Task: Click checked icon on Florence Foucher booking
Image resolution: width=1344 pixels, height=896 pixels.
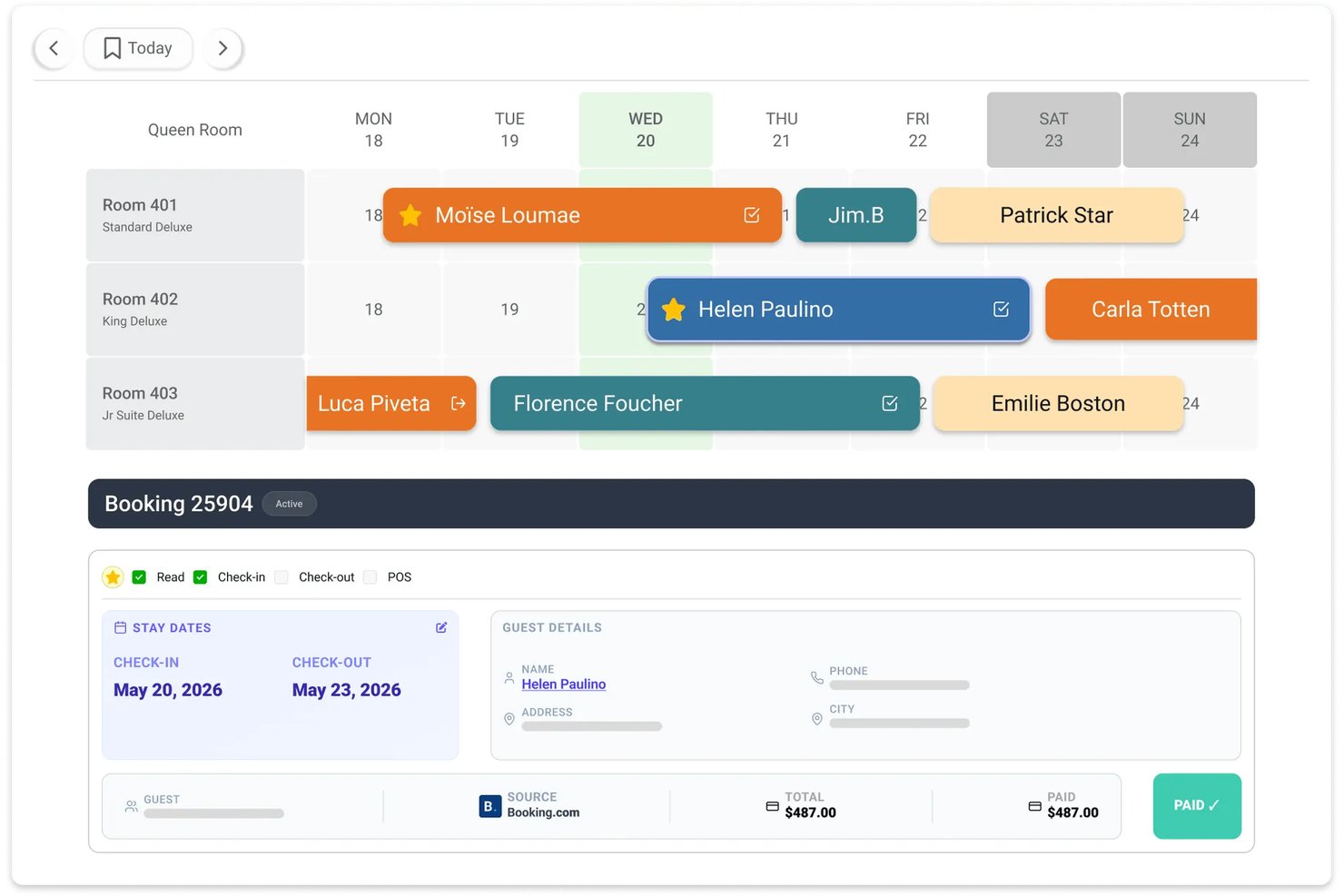Action: 890,403
